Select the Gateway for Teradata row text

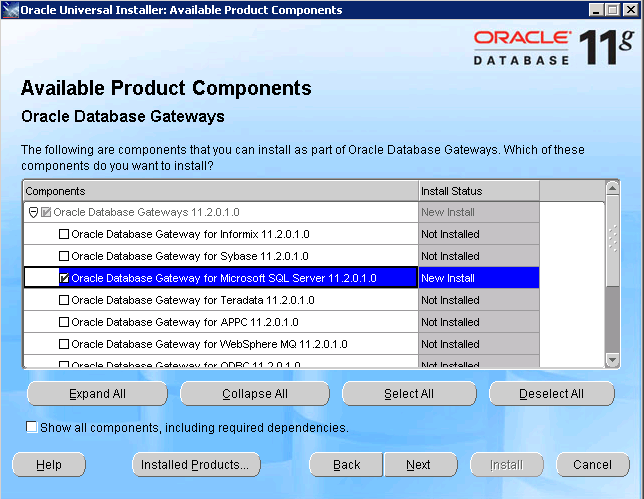[x=193, y=300]
